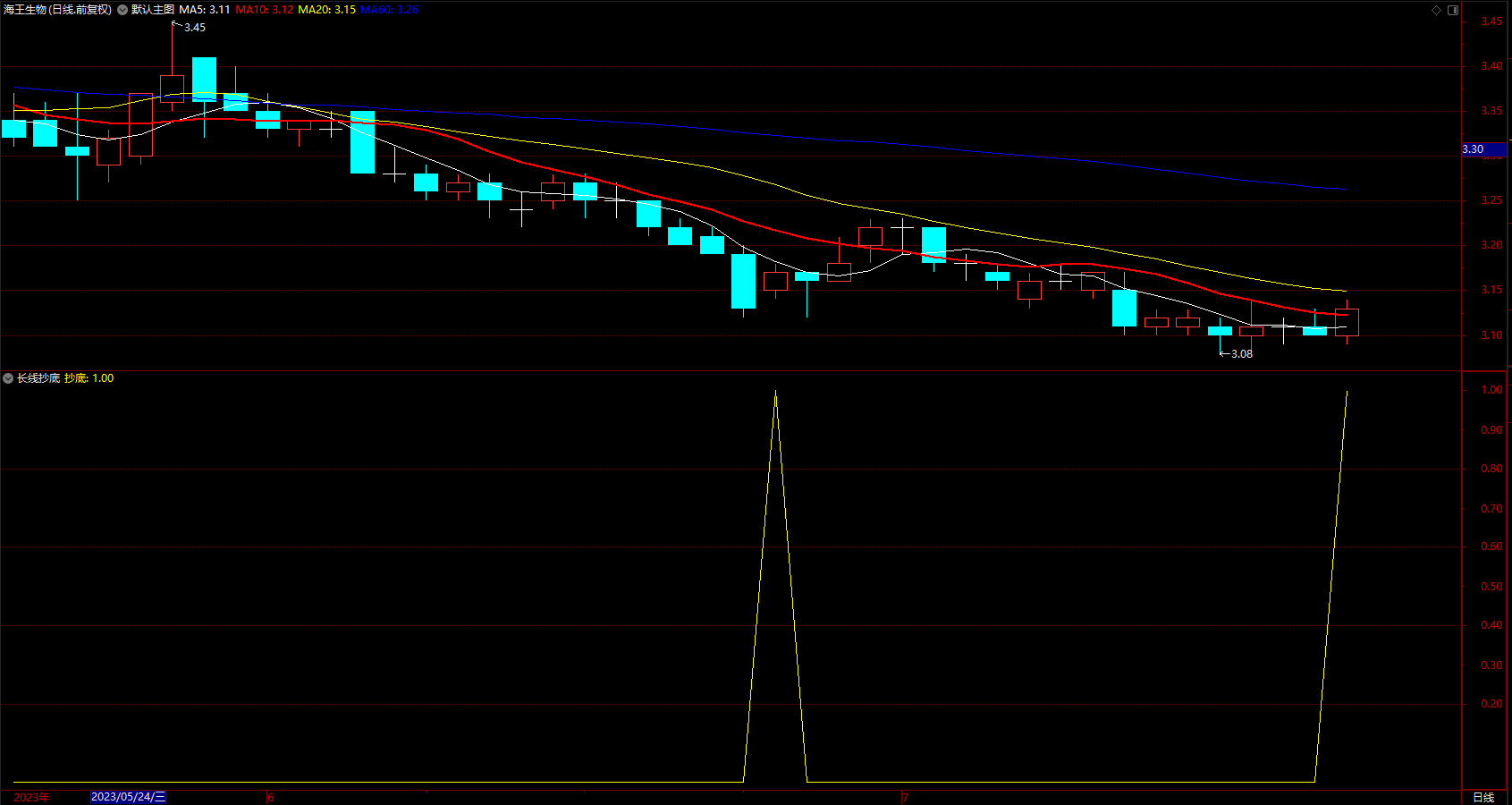This screenshot has height=805, width=1512.
Task: Click the yellow MA20 label
Action: (x=326, y=10)
